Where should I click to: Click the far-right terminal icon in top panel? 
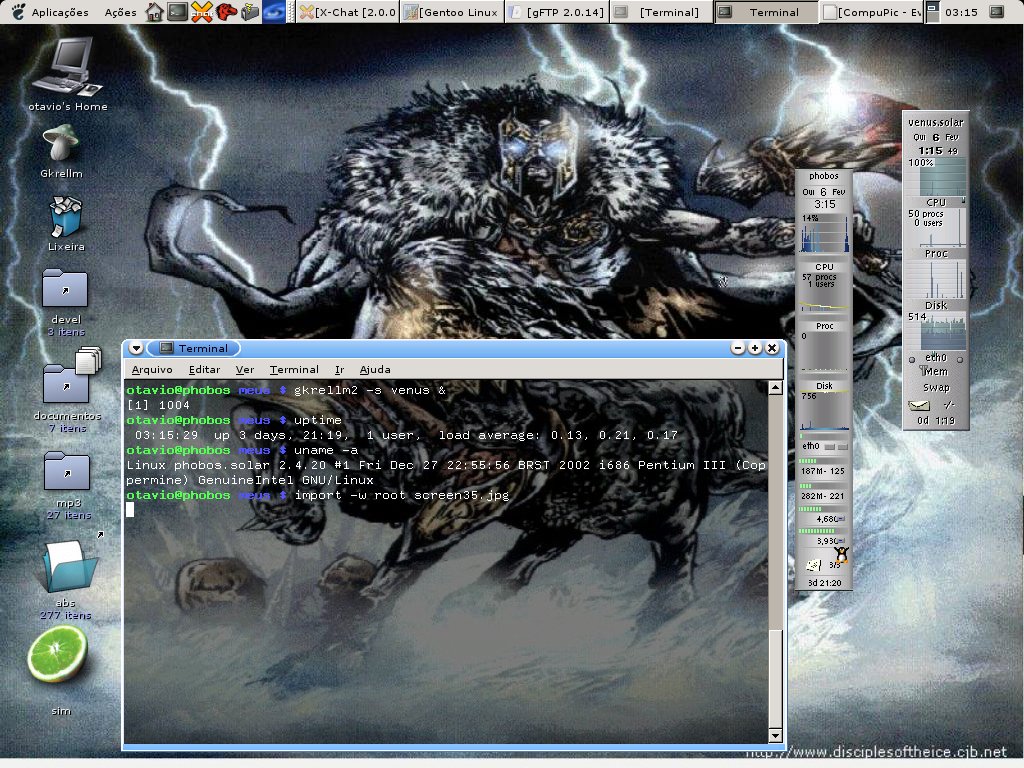997,12
